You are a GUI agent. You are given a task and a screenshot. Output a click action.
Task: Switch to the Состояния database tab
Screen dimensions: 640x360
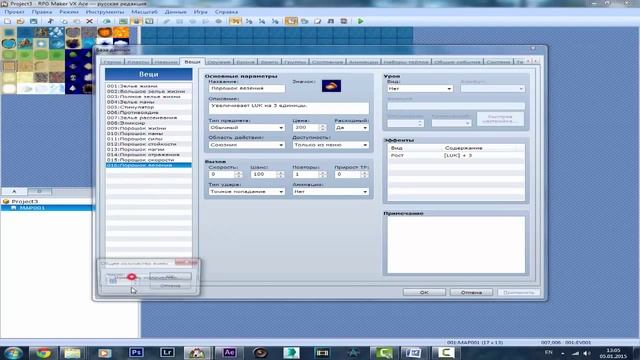tap(327, 62)
